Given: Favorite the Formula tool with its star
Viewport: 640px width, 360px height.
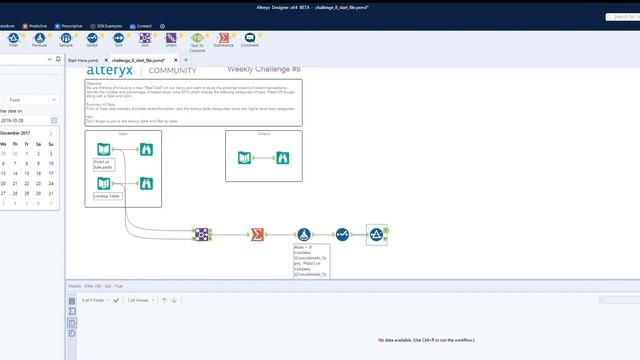Looking at the screenshot, I should coord(50,36).
